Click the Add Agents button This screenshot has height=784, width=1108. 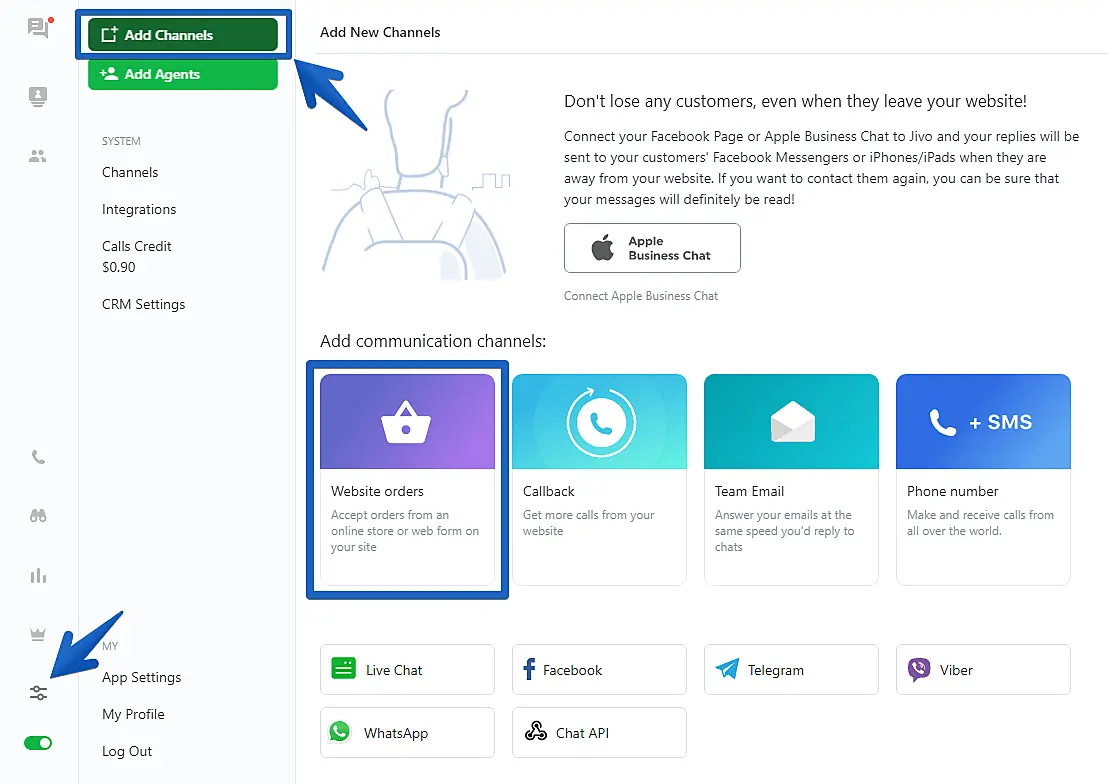tap(182, 74)
